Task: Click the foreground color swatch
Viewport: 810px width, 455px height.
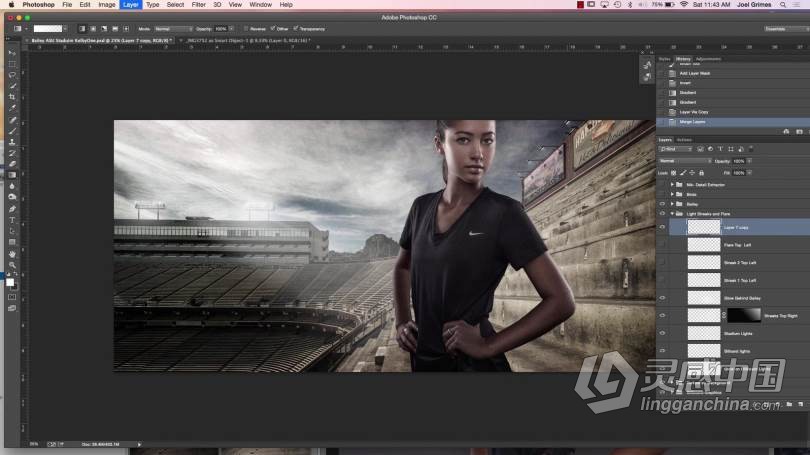Action: [10, 282]
